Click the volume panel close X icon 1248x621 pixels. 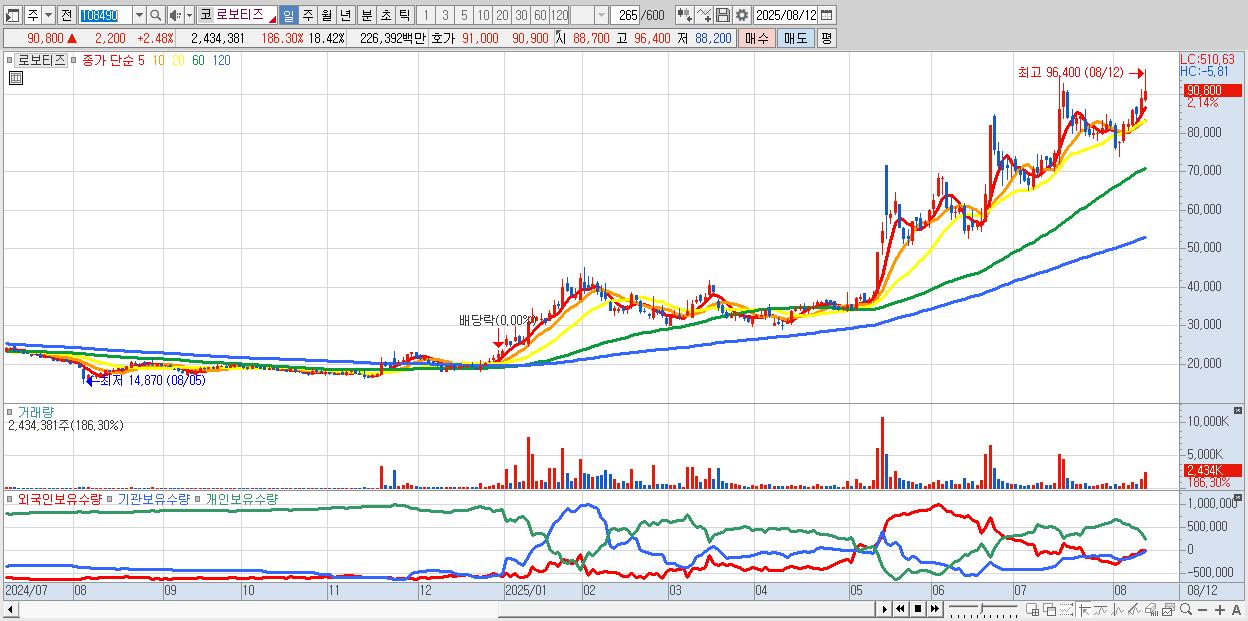tap(1238, 411)
